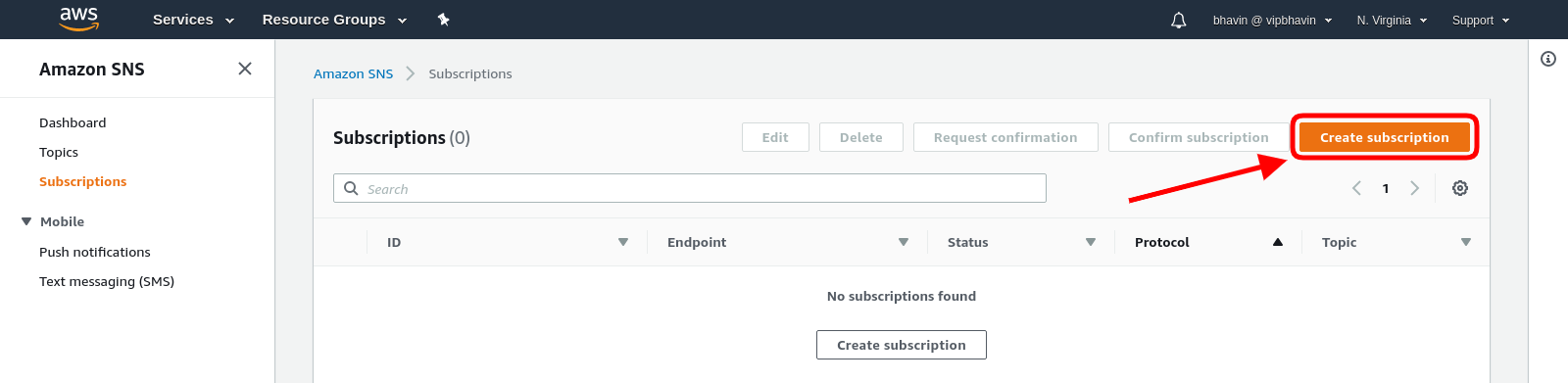
Task: Expand the bhavin @ vipbhavin account menu
Action: (x=1272, y=20)
